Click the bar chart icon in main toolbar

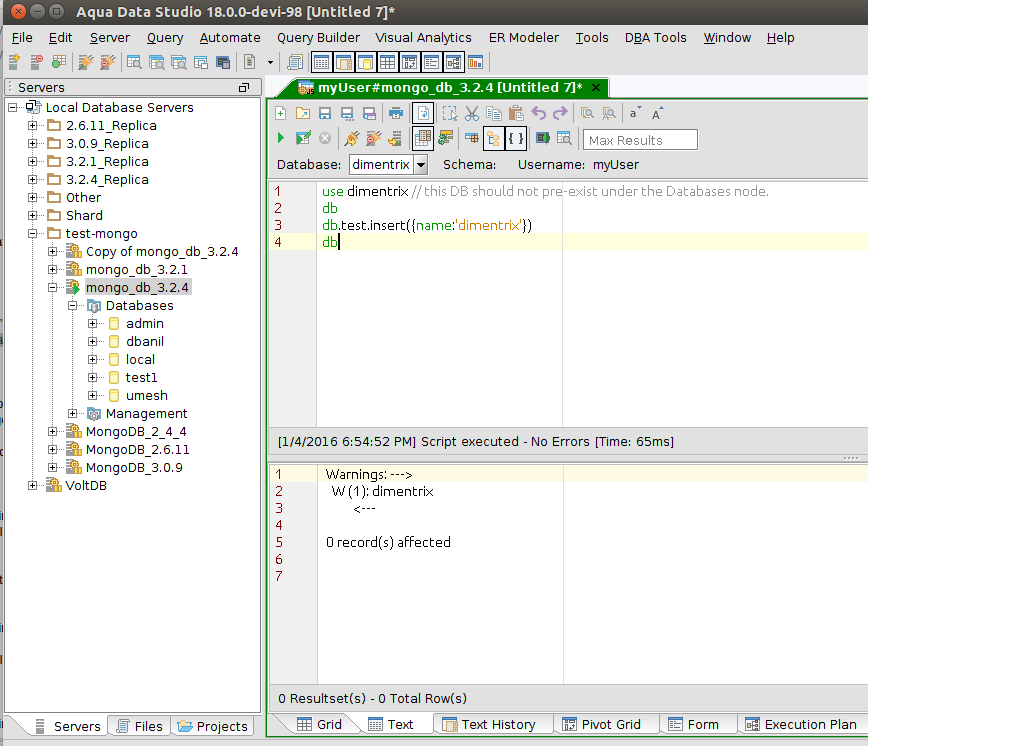click(x=476, y=62)
